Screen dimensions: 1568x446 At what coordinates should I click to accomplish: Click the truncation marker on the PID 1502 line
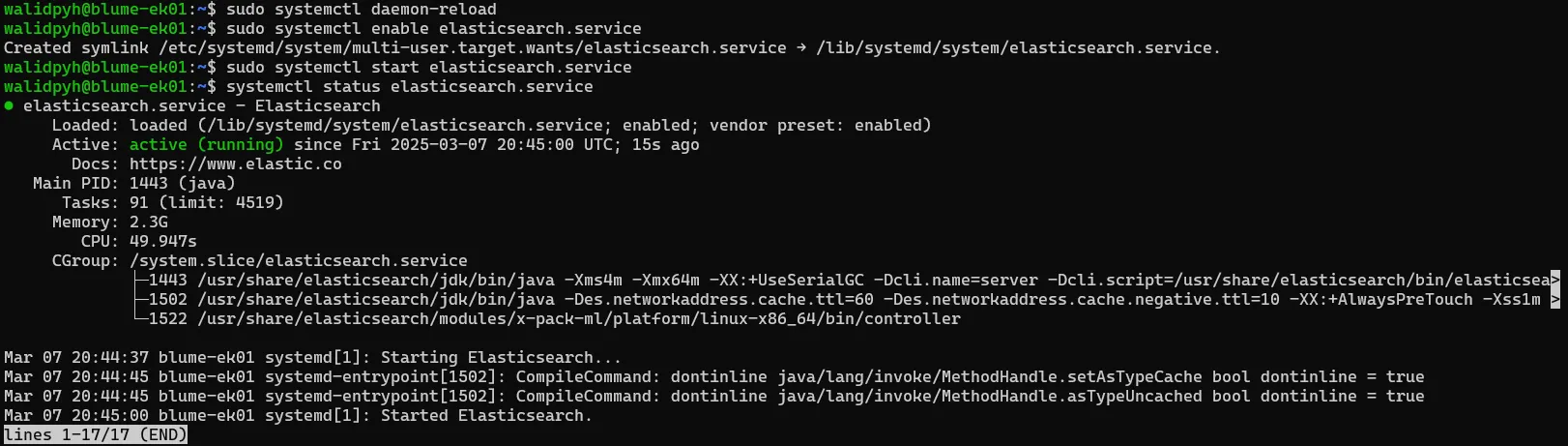tap(1555, 299)
